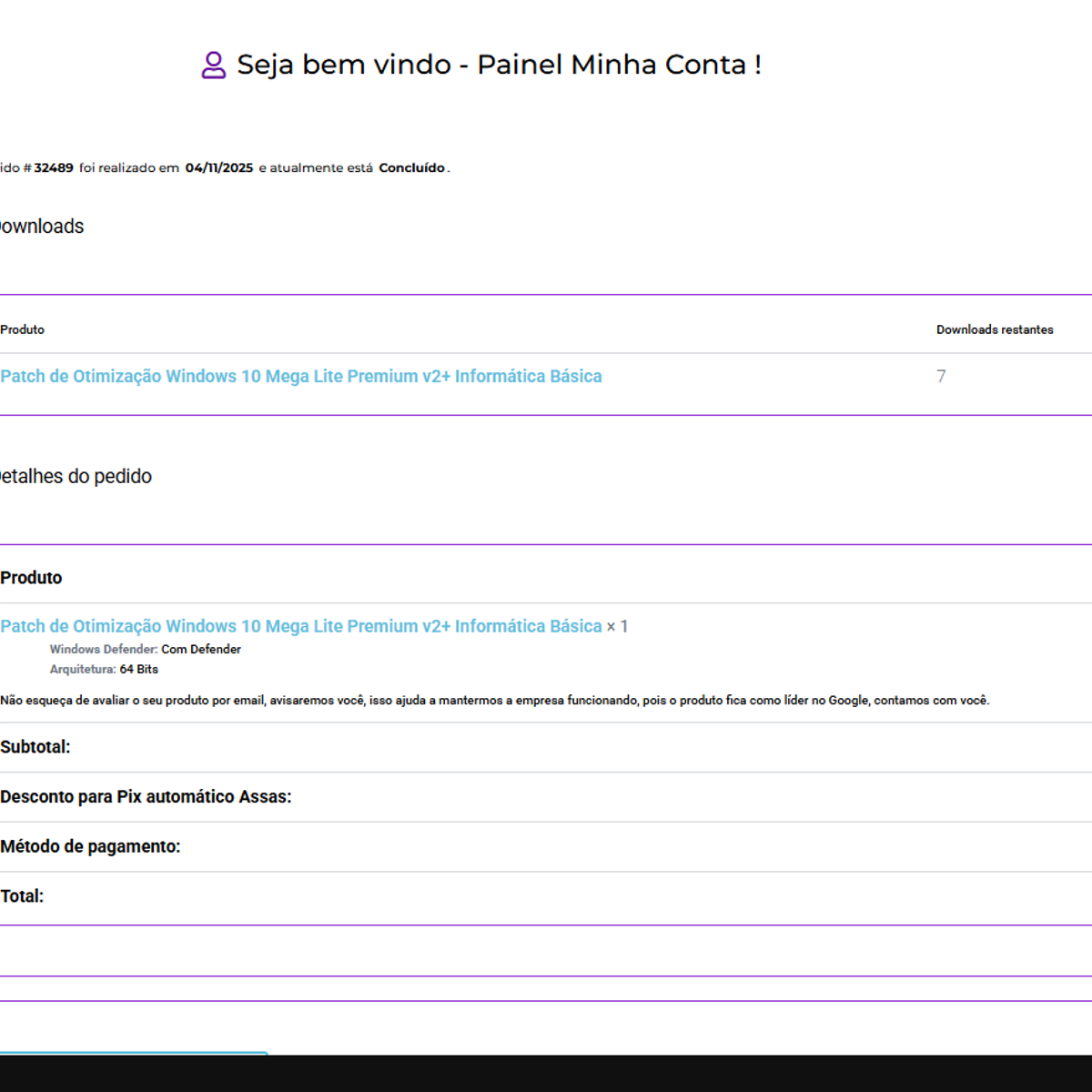Click the 'Subtotal:' row label
The height and width of the screenshot is (1092, 1092).
pos(35,747)
